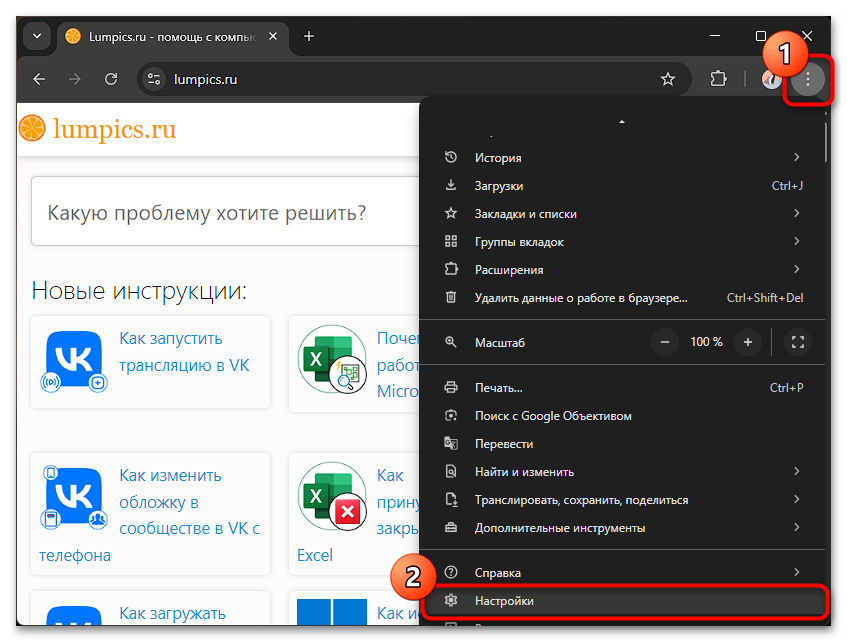Click the site information icon in address bar
Viewport: 847px width, 642px height.
tap(153, 79)
